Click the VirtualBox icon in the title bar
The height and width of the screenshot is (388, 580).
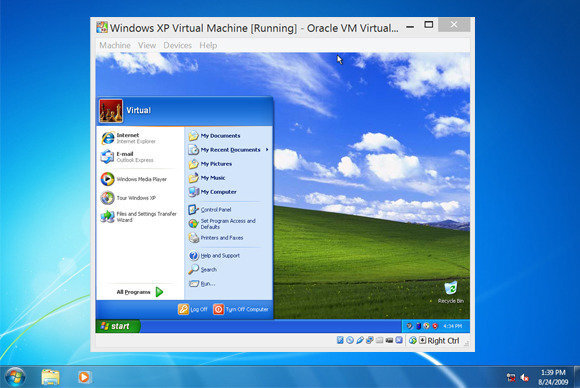(102, 27)
